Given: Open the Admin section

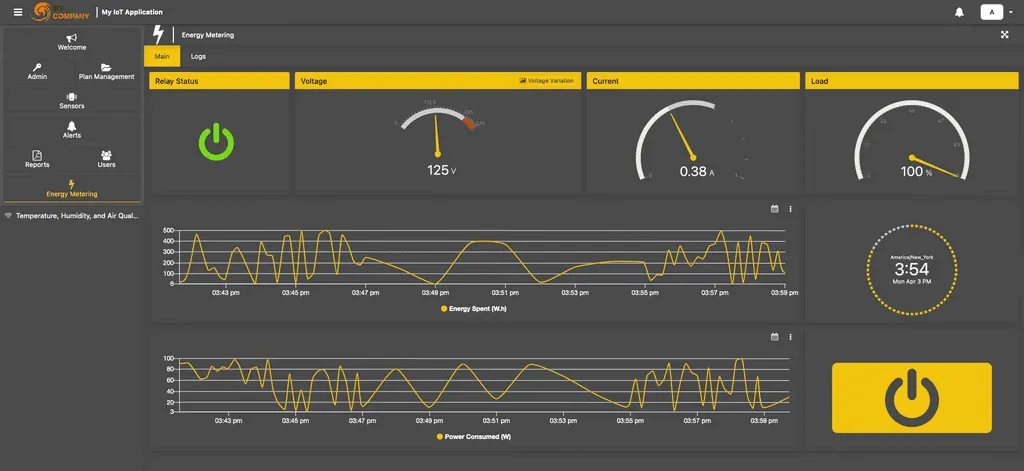Looking at the screenshot, I should [37, 71].
